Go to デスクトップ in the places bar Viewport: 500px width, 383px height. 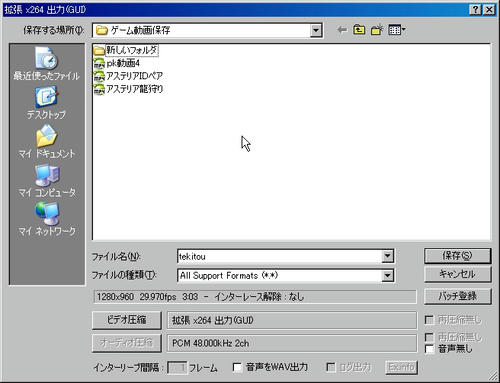47,102
